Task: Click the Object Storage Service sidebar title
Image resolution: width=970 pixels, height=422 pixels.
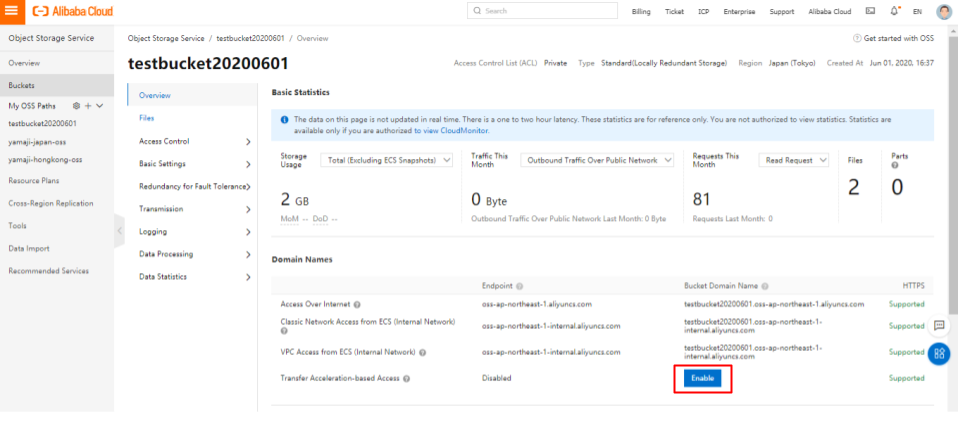Action: coord(51,38)
